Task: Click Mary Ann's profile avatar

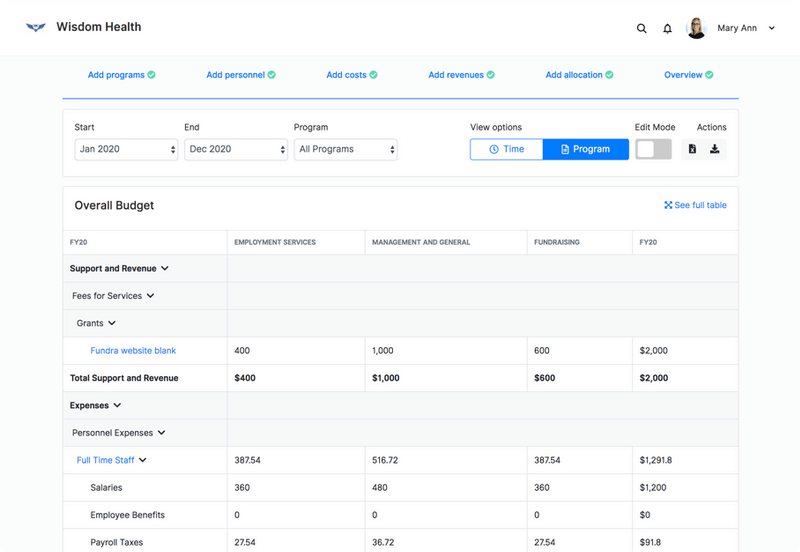Action: point(697,28)
